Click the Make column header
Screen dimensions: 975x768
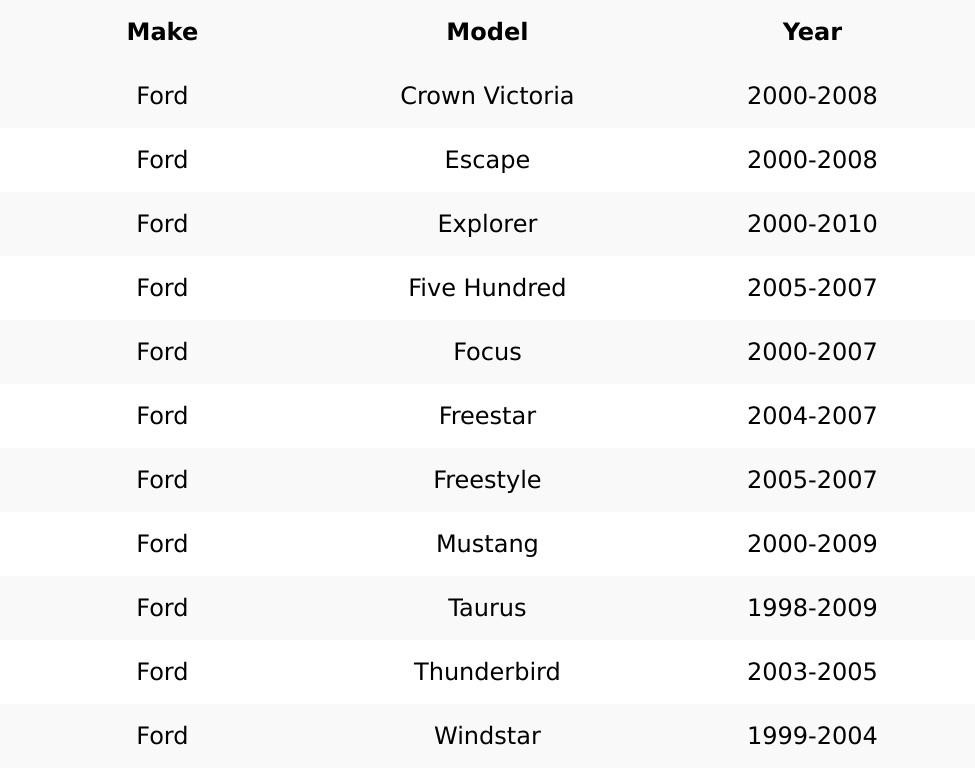coord(162,32)
